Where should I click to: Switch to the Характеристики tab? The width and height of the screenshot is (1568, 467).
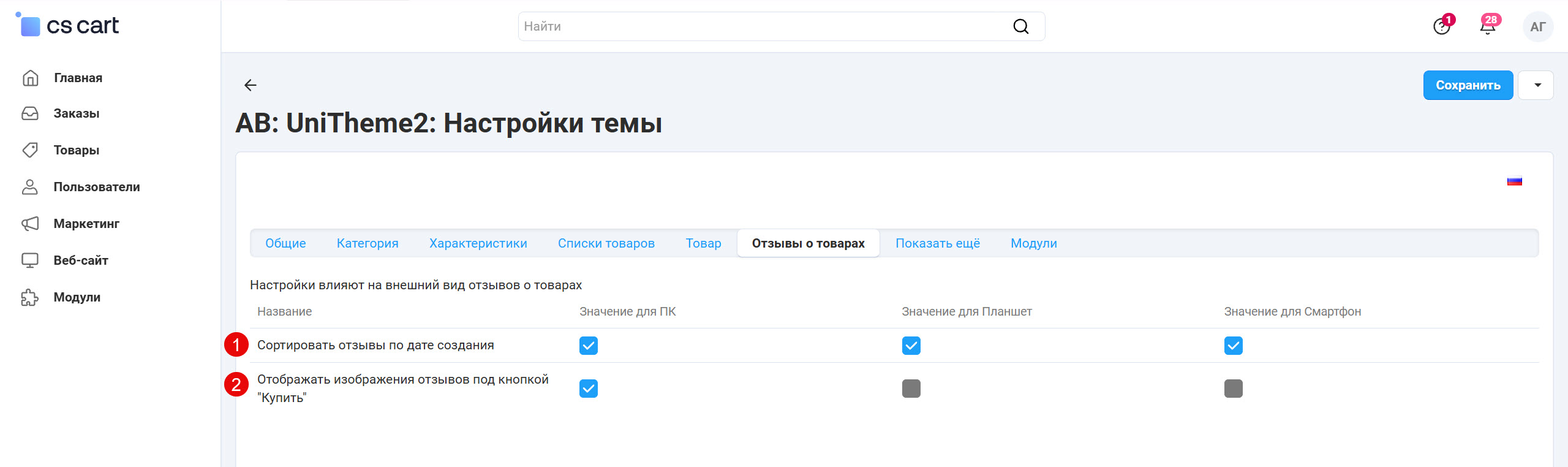point(478,243)
